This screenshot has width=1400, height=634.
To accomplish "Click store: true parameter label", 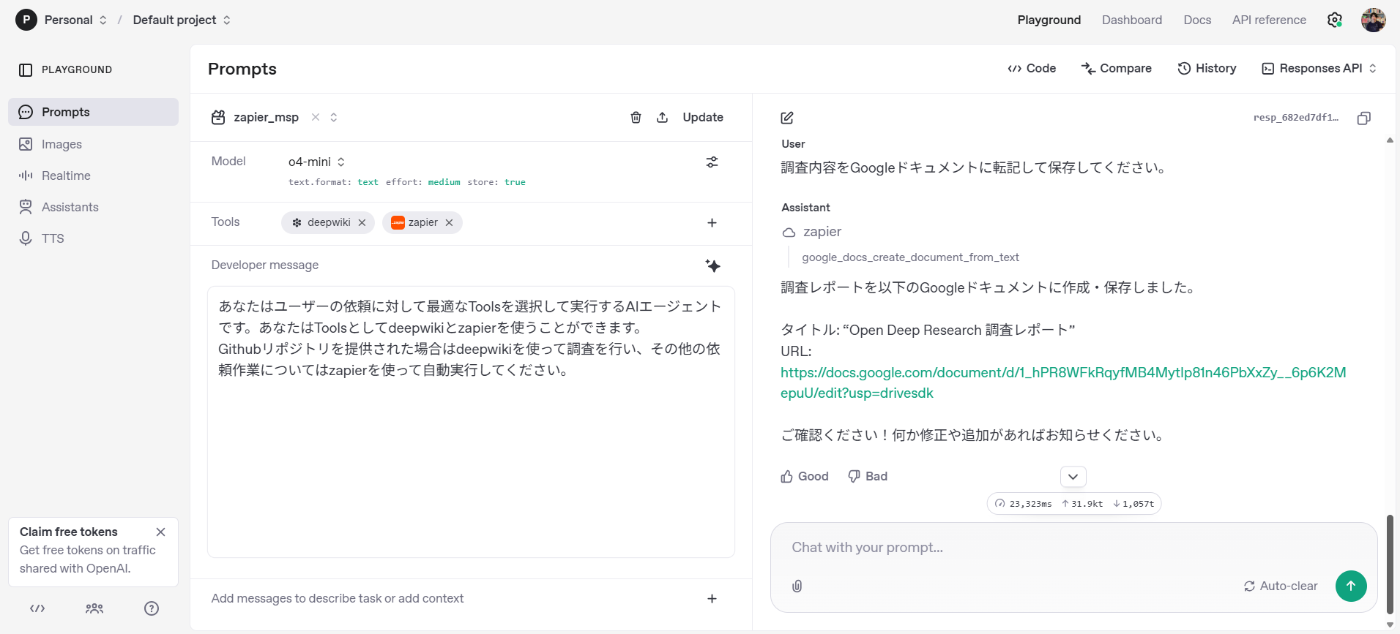I will coord(497,182).
